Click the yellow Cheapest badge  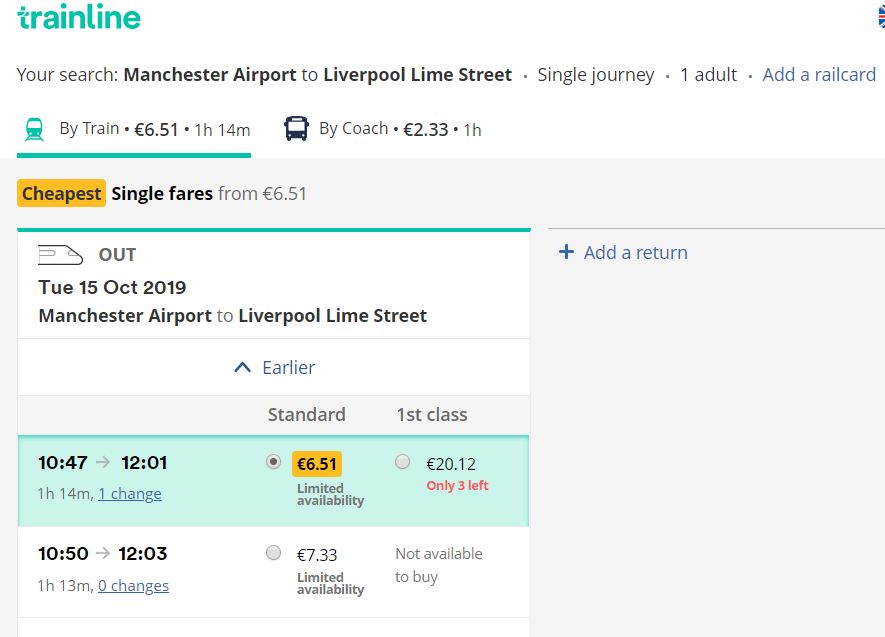point(62,194)
